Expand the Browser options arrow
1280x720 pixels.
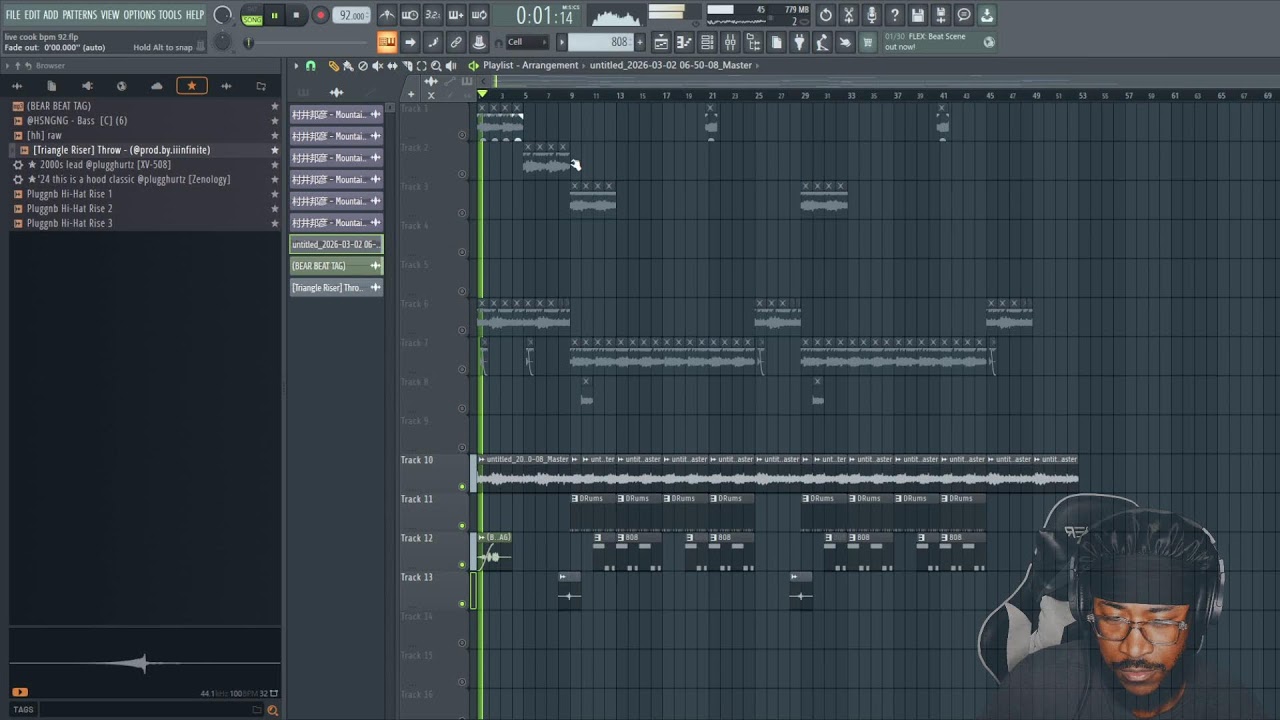[8, 66]
